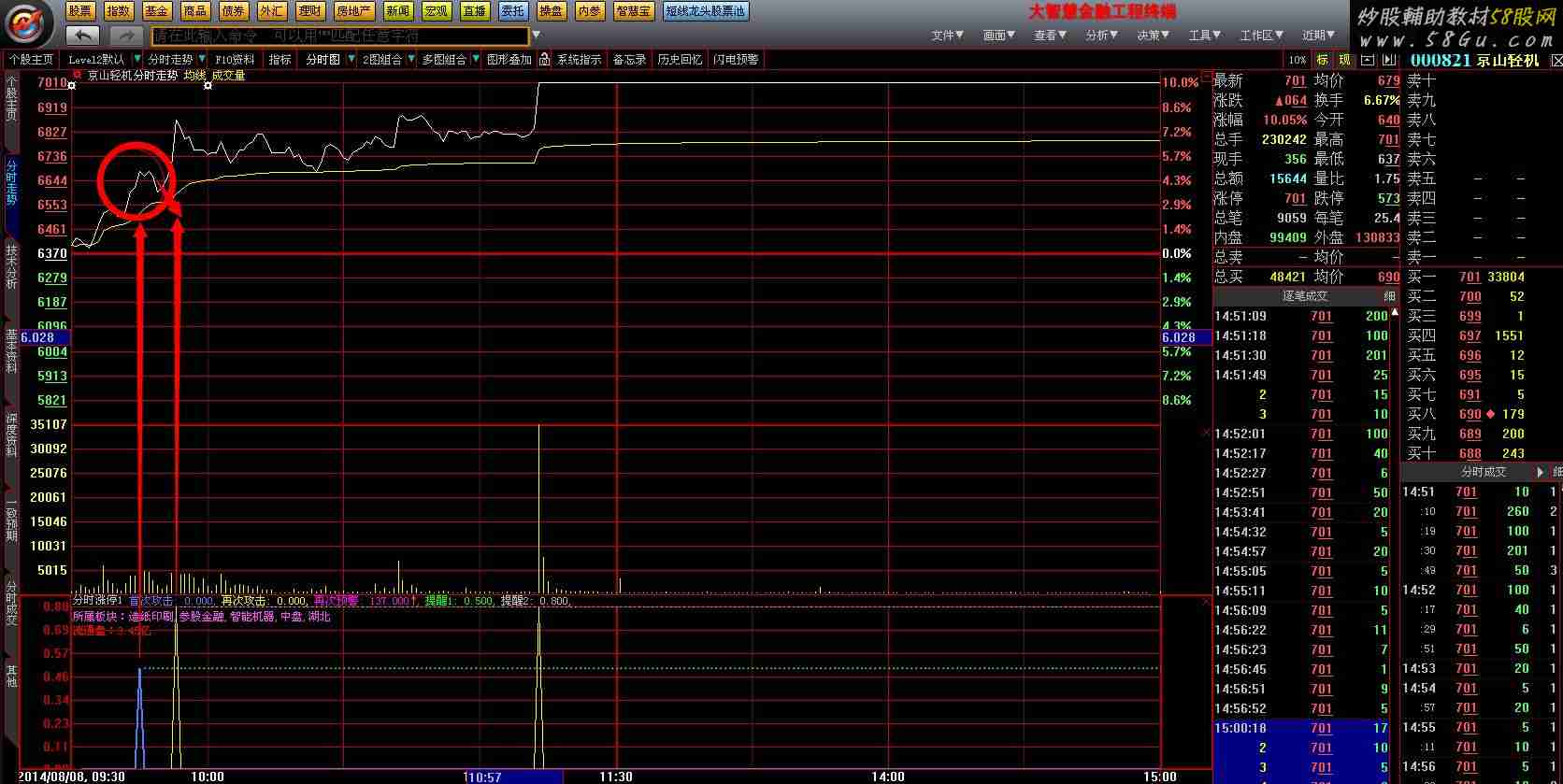Screen dimensions: 1563x784
Task: Toggle the 现 button in quote header
Action: 1344,60
